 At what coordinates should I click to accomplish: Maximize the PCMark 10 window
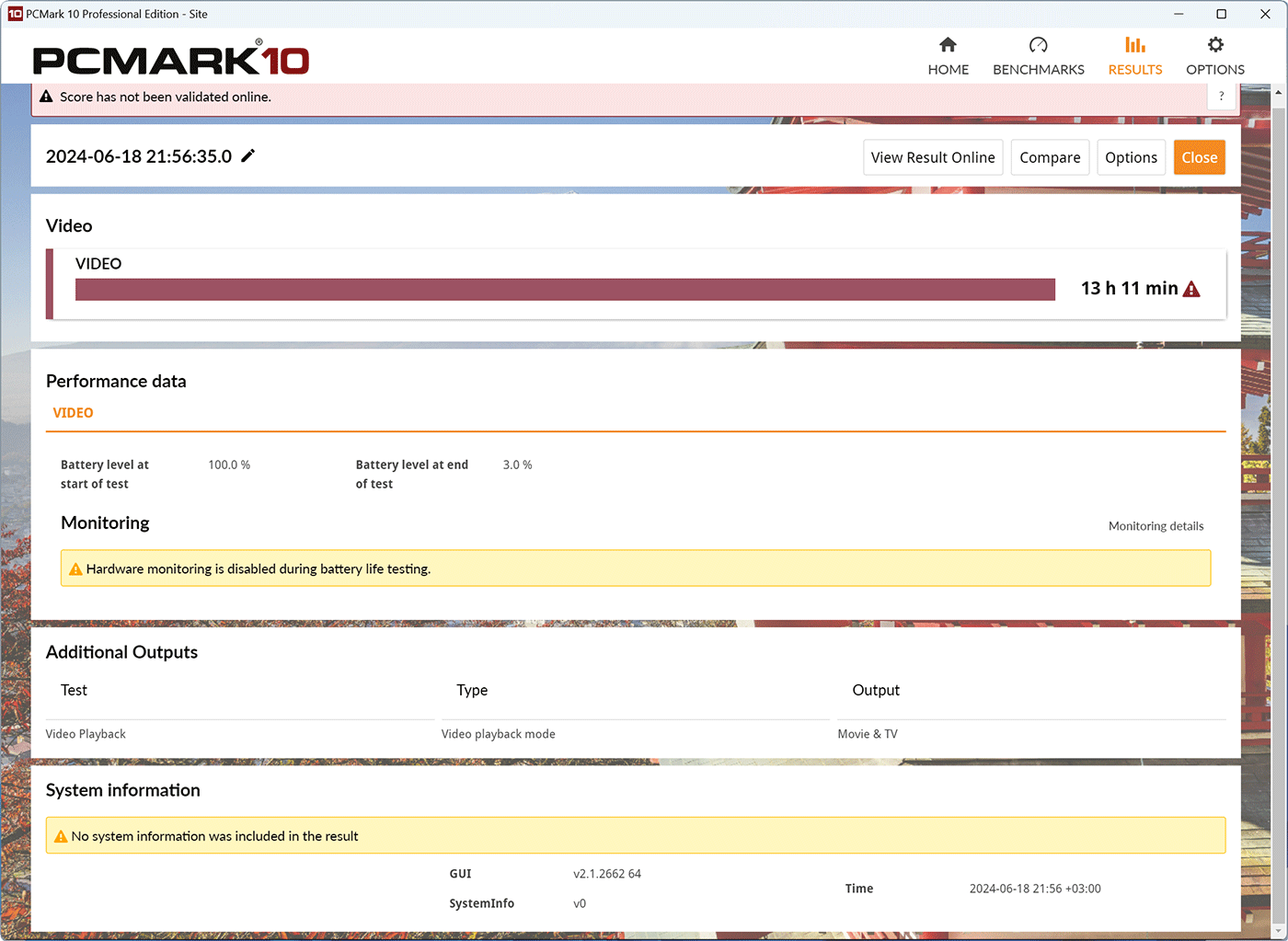[x=1222, y=14]
